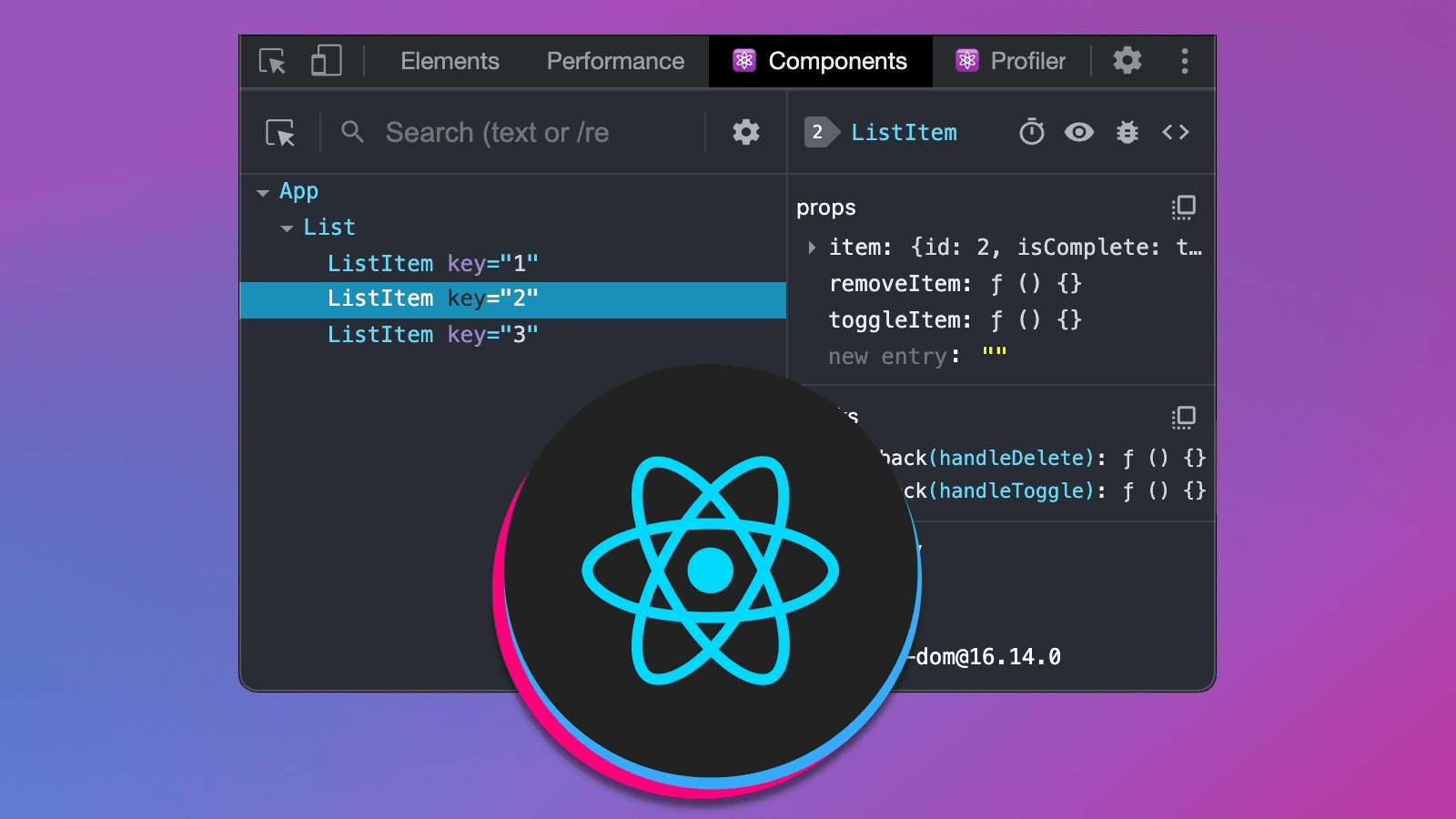Switch to the Elements tab
Viewport: 1456px width, 819px height.
[450, 61]
